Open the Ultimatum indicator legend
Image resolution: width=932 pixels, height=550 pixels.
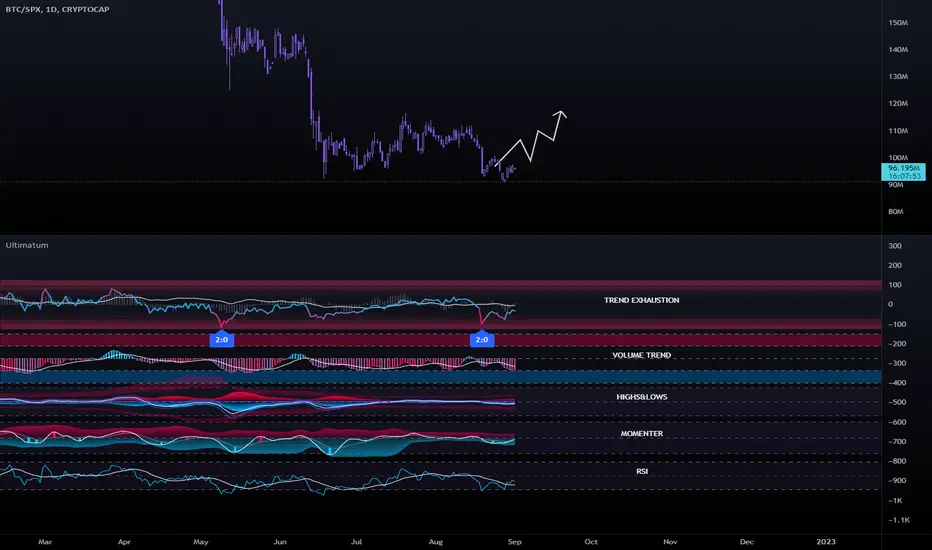27,245
